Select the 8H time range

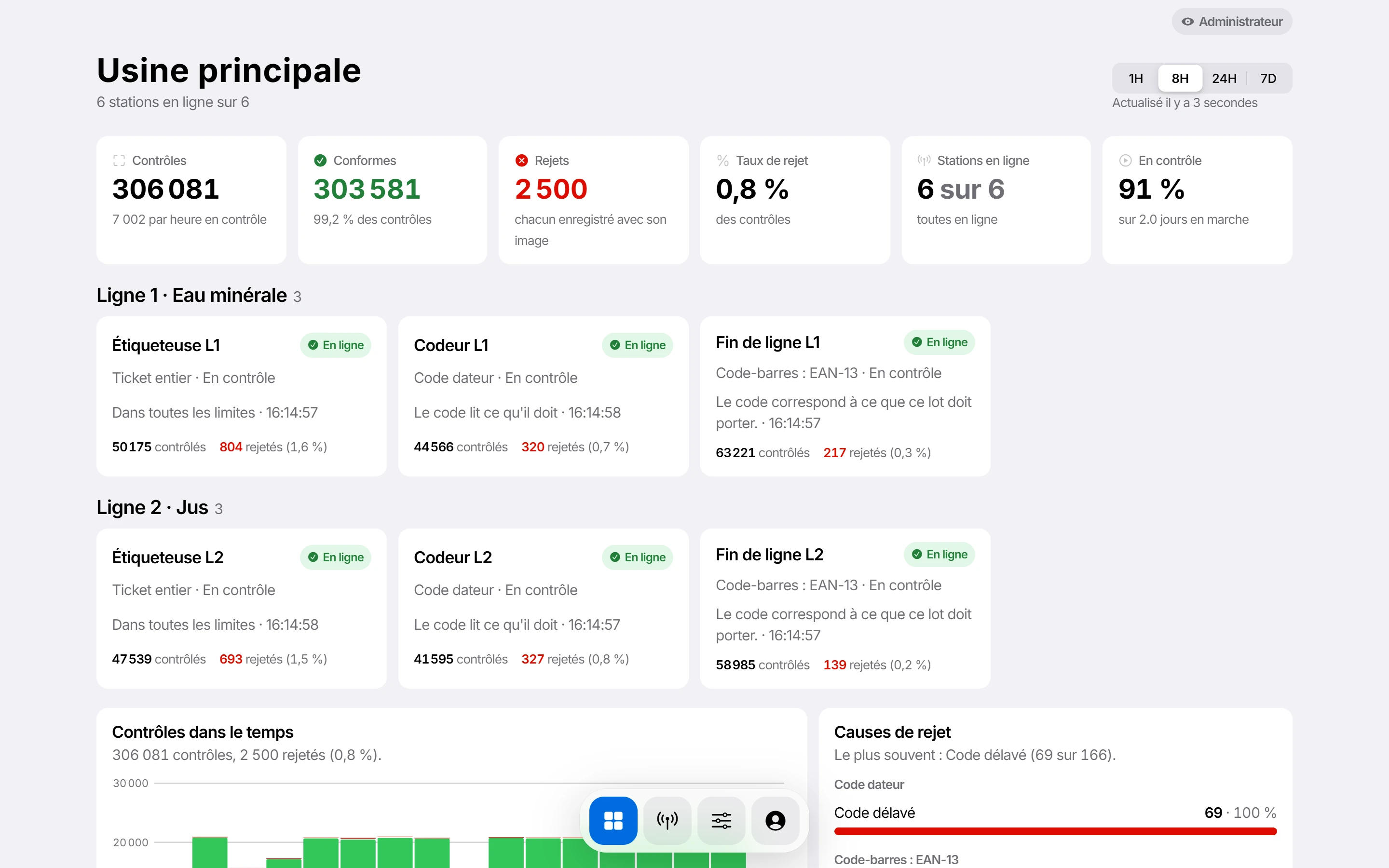click(1180, 78)
